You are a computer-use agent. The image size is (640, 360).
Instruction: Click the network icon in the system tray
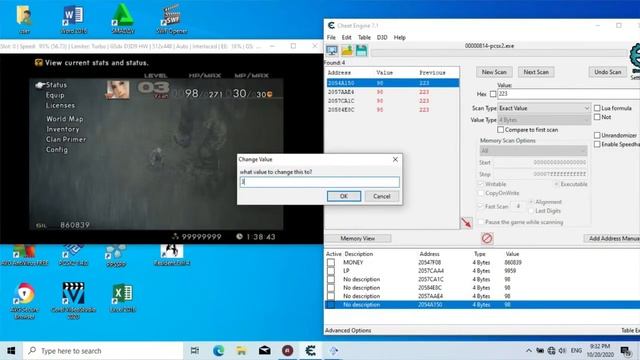pyautogui.click(x=551, y=351)
